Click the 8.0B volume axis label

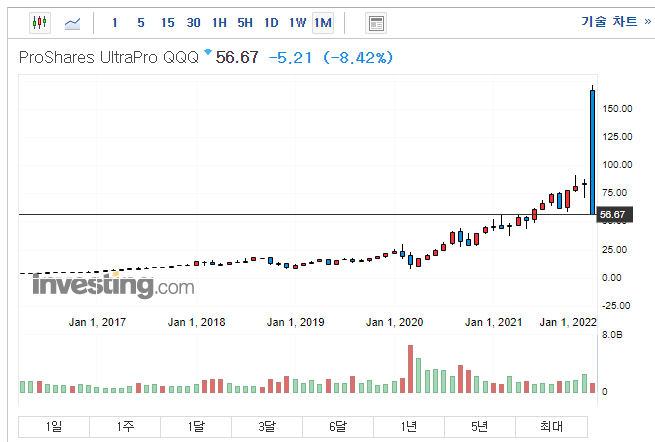coord(612,335)
